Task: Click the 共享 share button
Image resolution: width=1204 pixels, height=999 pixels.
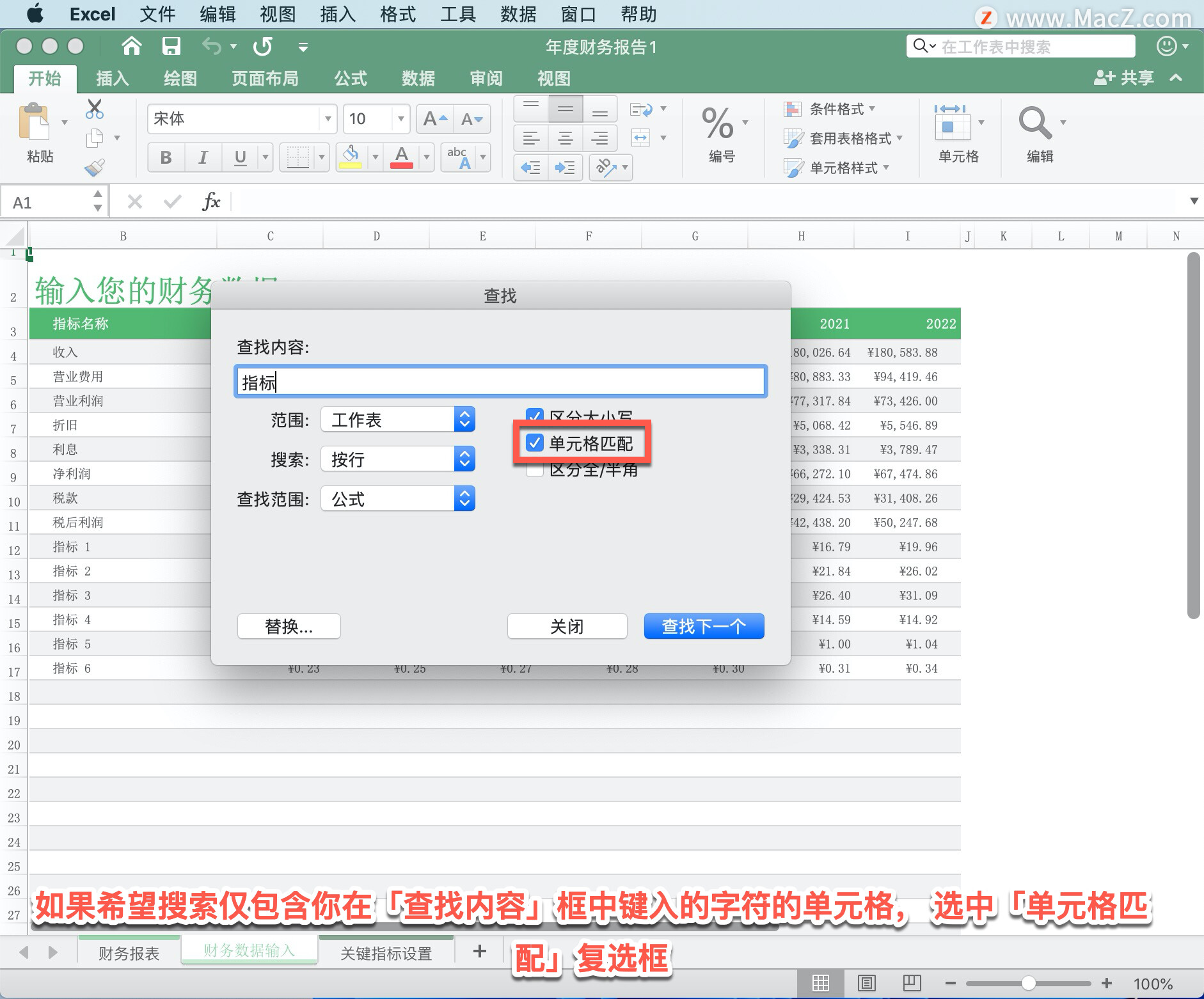Action: point(1124,78)
